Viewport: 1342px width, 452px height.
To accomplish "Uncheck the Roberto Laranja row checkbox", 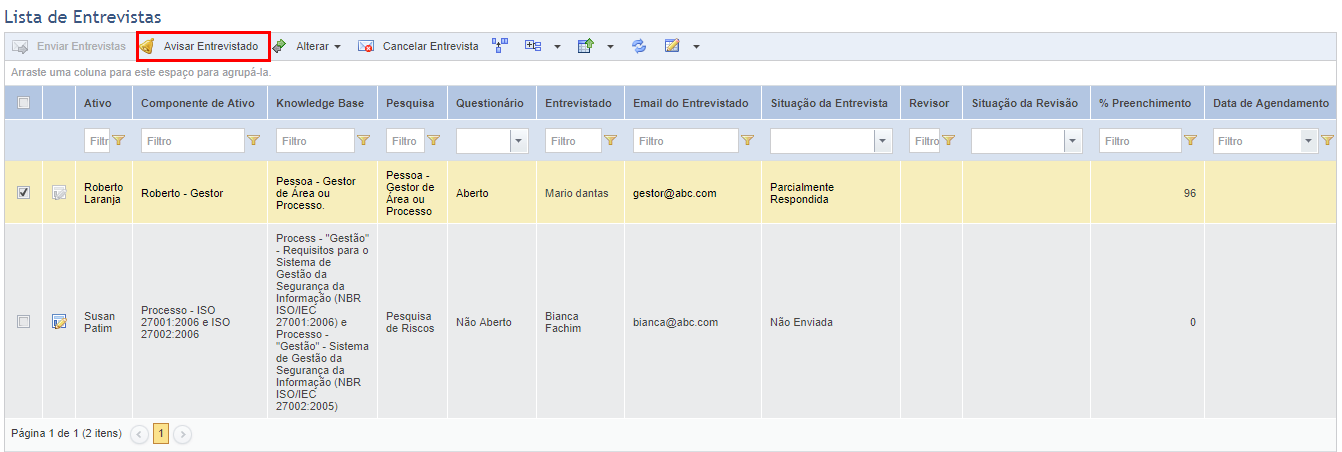I will click(x=23, y=192).
